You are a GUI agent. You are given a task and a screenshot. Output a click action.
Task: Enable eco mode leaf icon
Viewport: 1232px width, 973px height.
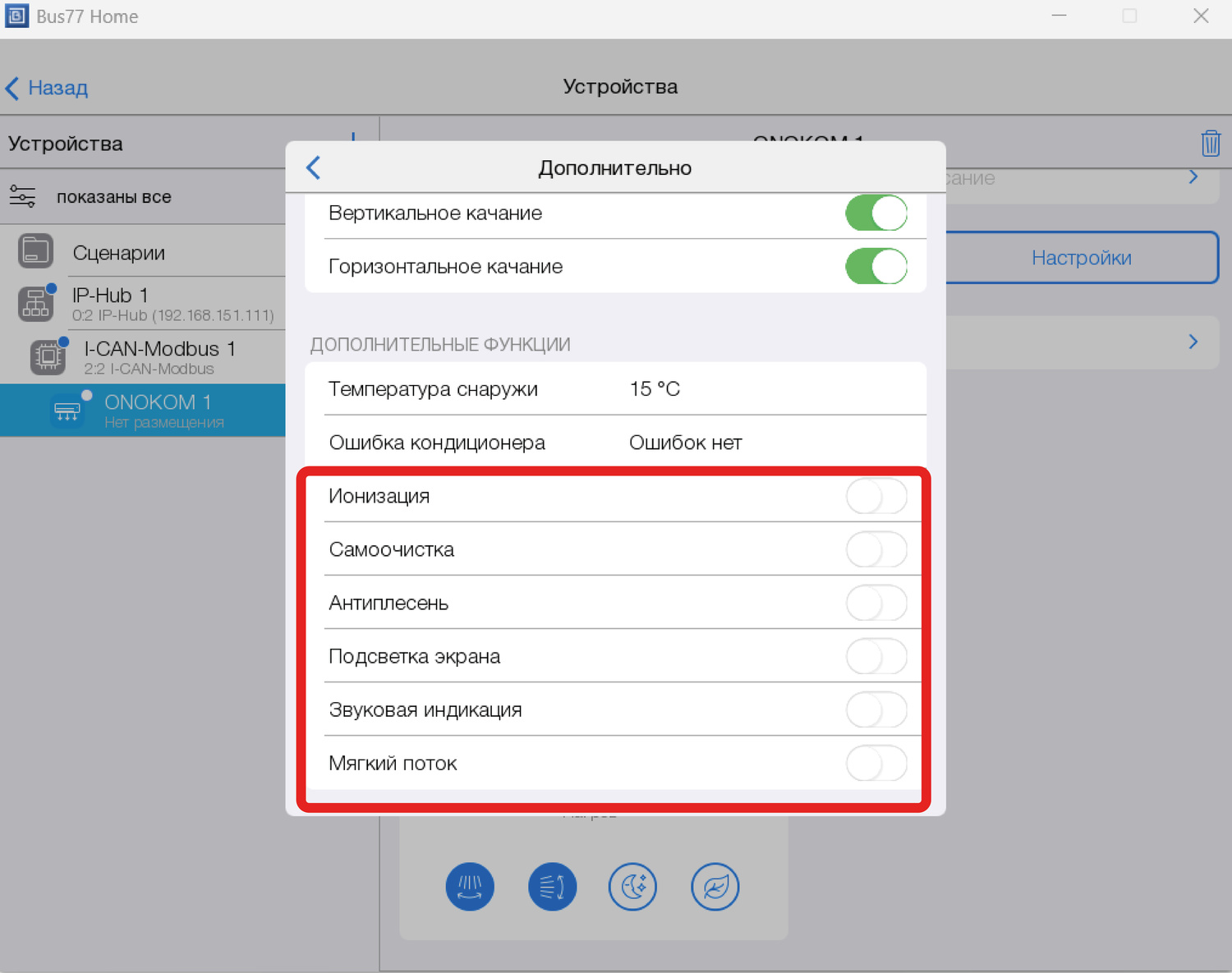715,887
